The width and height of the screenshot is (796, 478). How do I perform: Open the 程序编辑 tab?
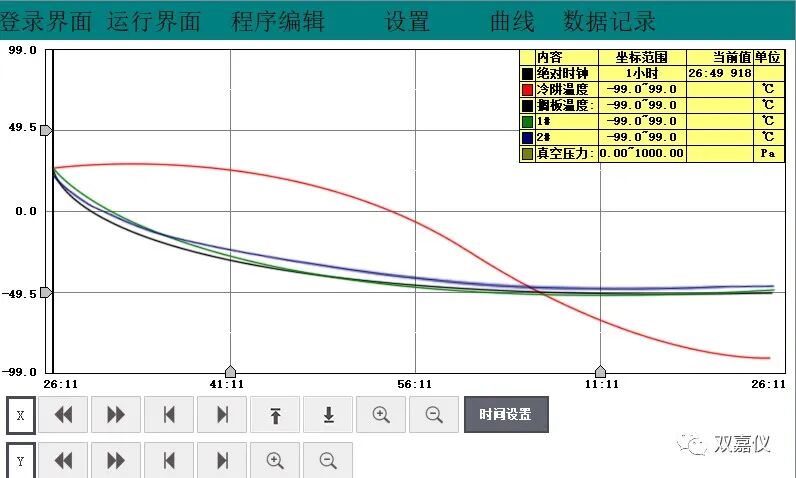point(278,21)
